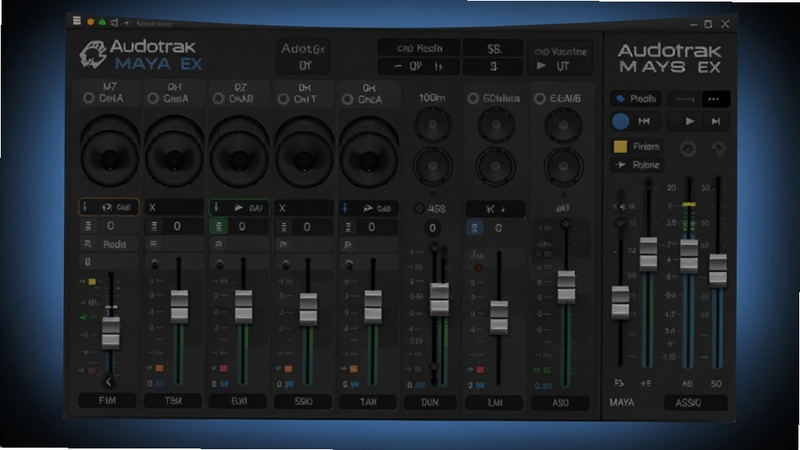This screenshot has height=450, width=800.
Task: Click the orange square on TSM channel
Action: pyautogui.click(x=159, y=368)
